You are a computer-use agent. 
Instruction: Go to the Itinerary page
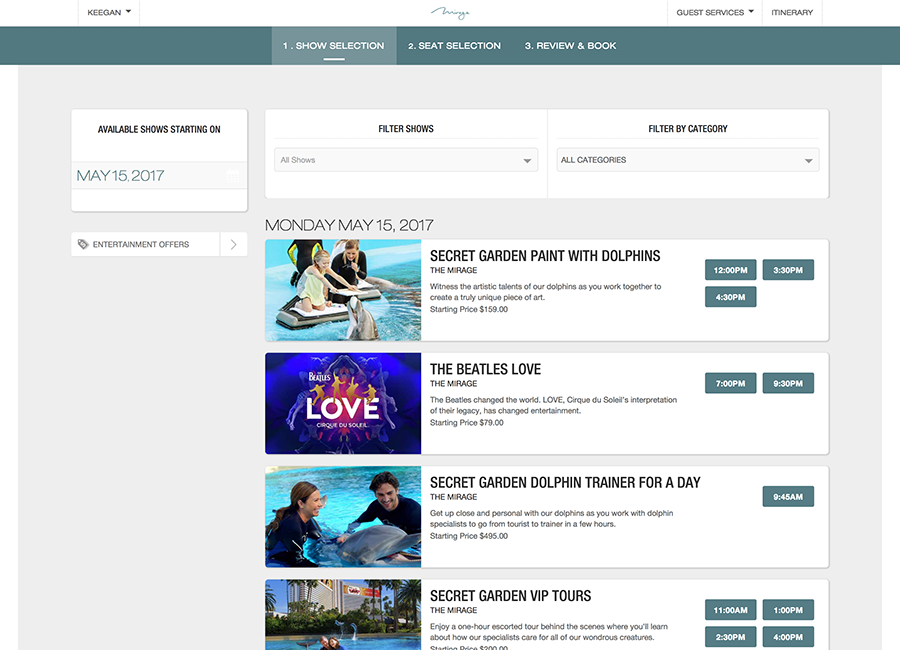[792, 12]
